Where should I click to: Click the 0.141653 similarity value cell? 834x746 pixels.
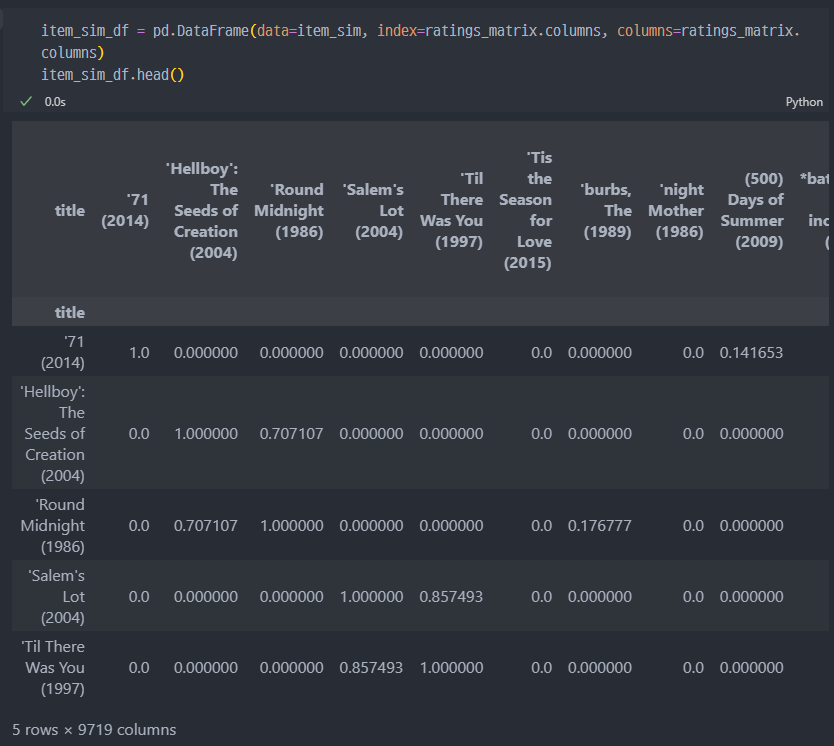click(x=751, y=353)
